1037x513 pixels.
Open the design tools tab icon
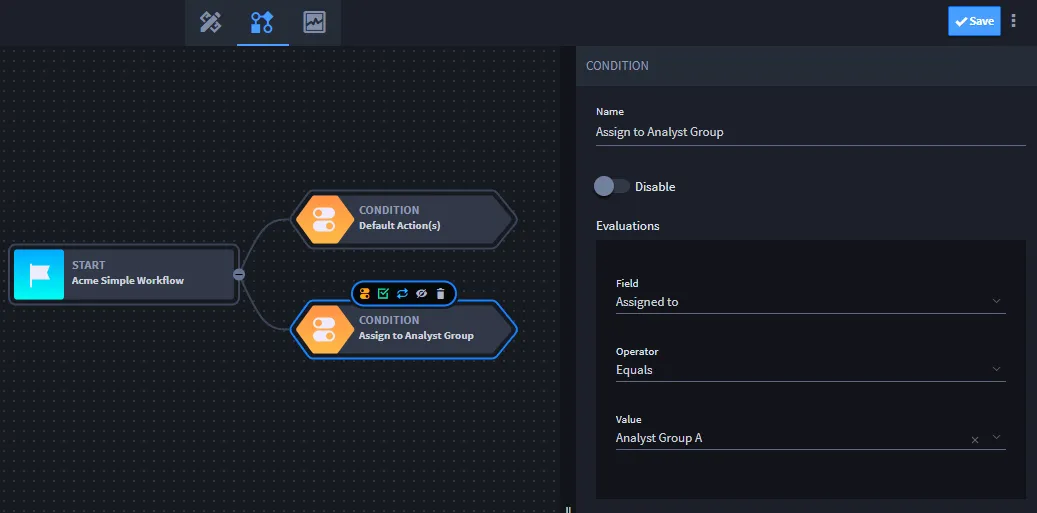tap(210, 22)
